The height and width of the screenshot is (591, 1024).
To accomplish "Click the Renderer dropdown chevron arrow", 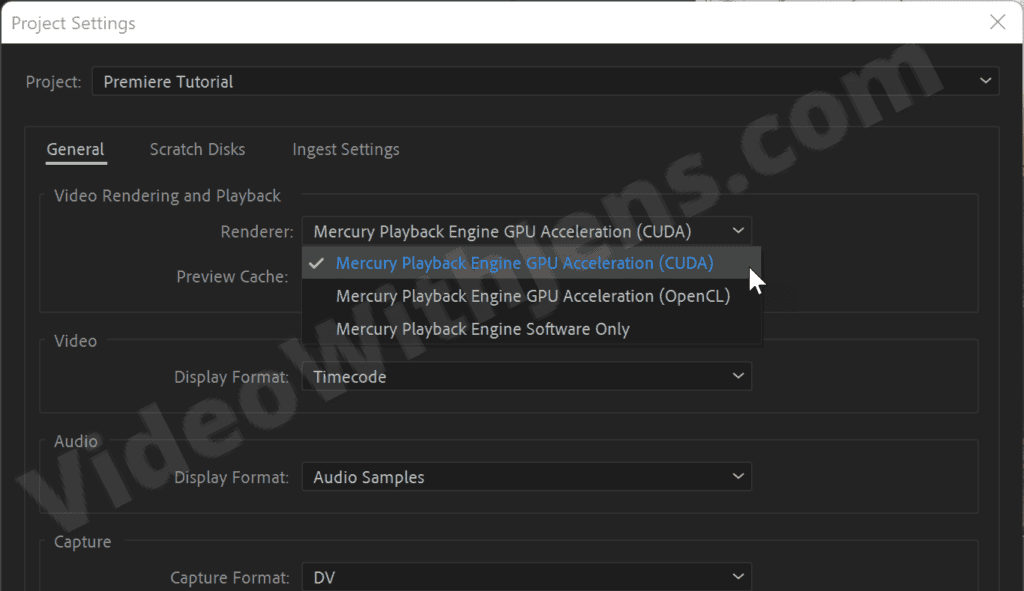I will pos(738,231).
